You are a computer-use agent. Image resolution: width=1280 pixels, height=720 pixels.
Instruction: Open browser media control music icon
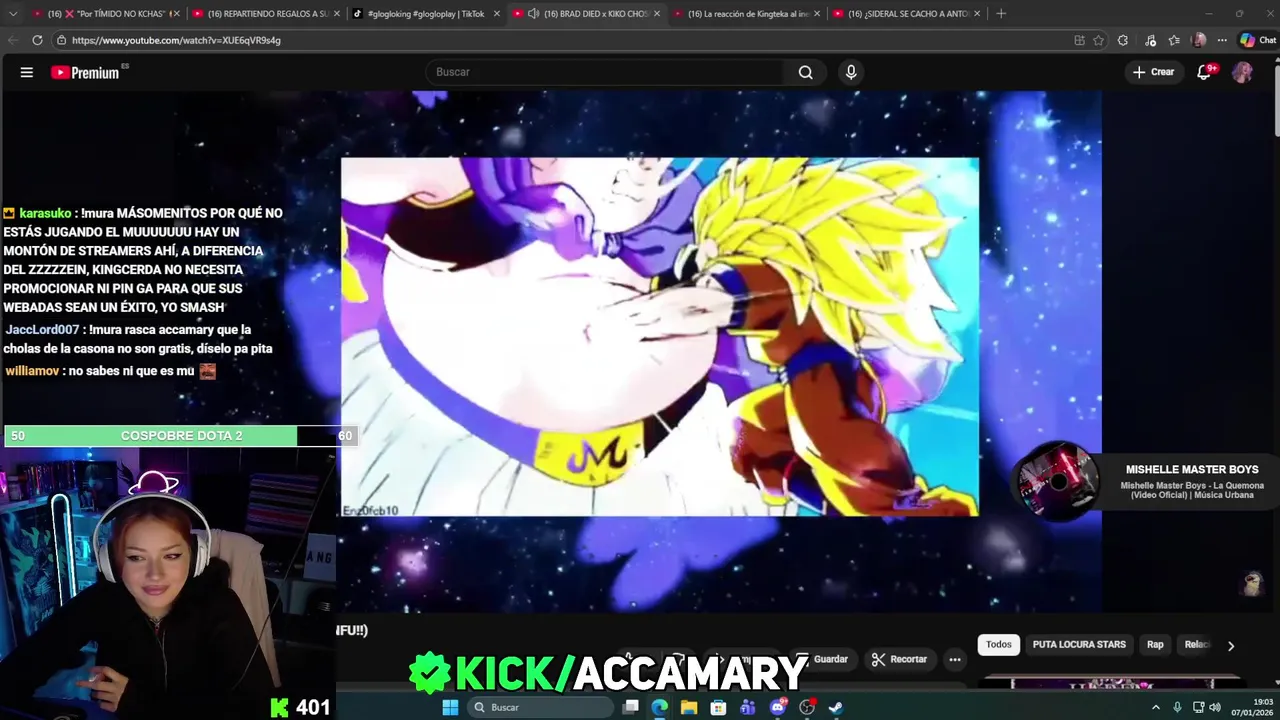click(x=1150, y=40)
